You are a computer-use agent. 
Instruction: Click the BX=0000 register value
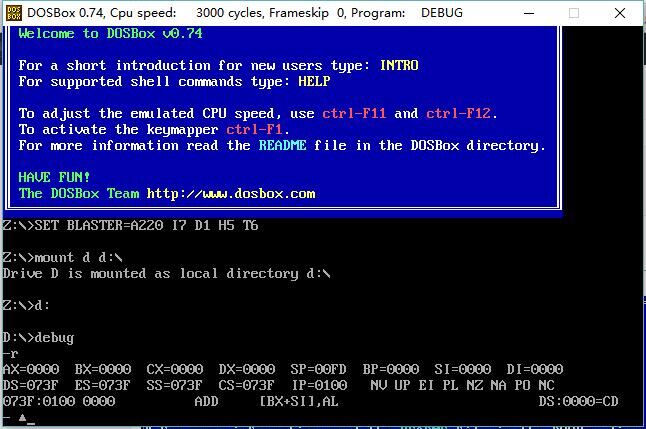(103, 369)
